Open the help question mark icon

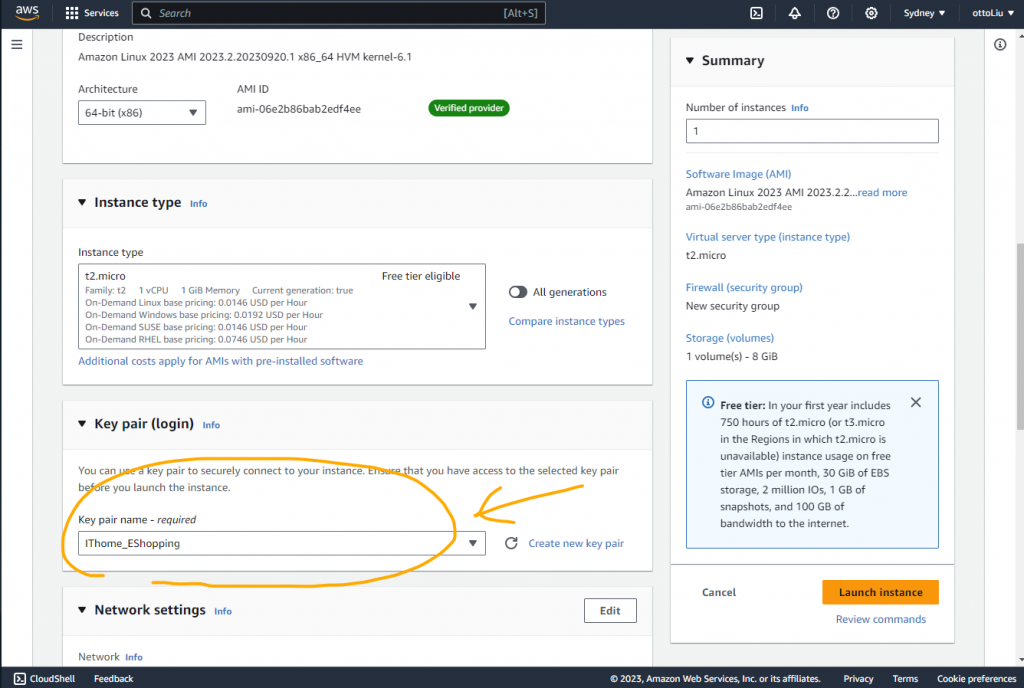pos(833,13)
